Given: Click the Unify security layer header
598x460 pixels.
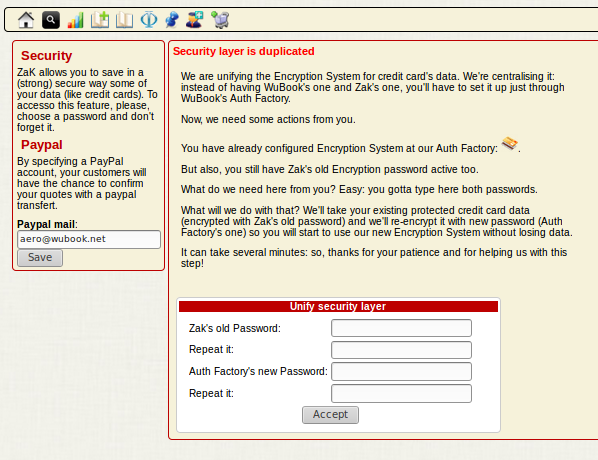Looking at the screenshot, I should [338, 306].
